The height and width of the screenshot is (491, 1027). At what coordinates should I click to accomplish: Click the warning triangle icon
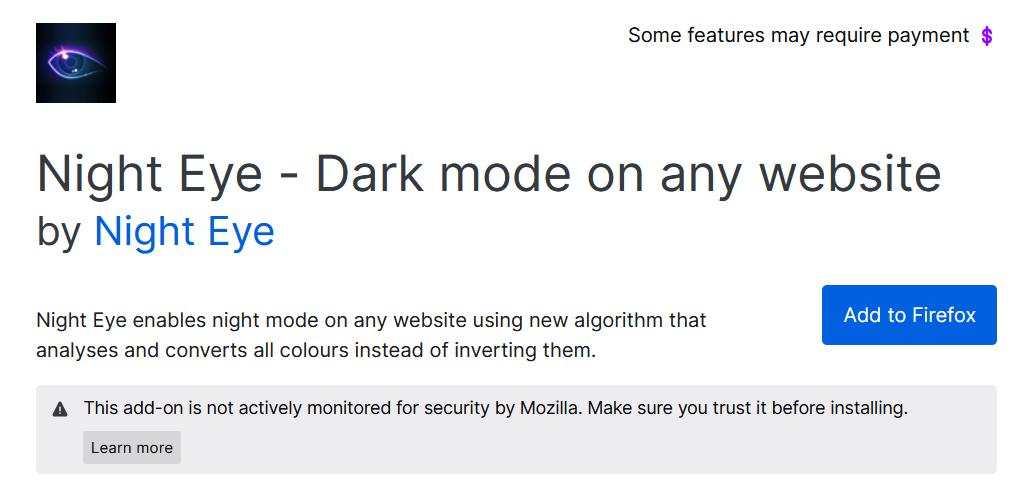coord(60,409)
